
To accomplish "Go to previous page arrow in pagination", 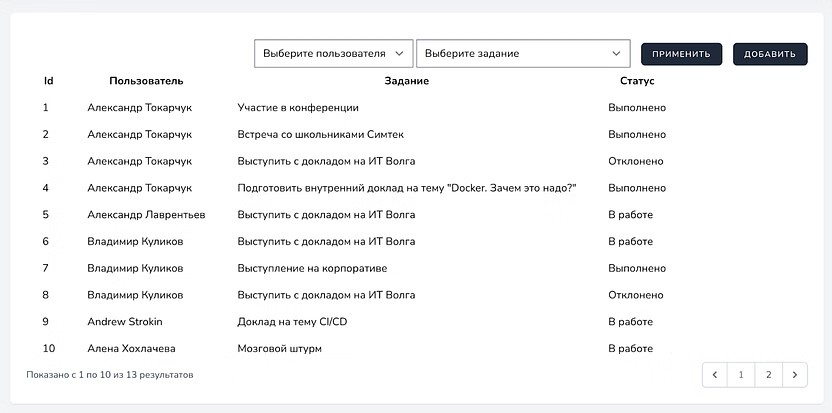I will coord(715,374).
